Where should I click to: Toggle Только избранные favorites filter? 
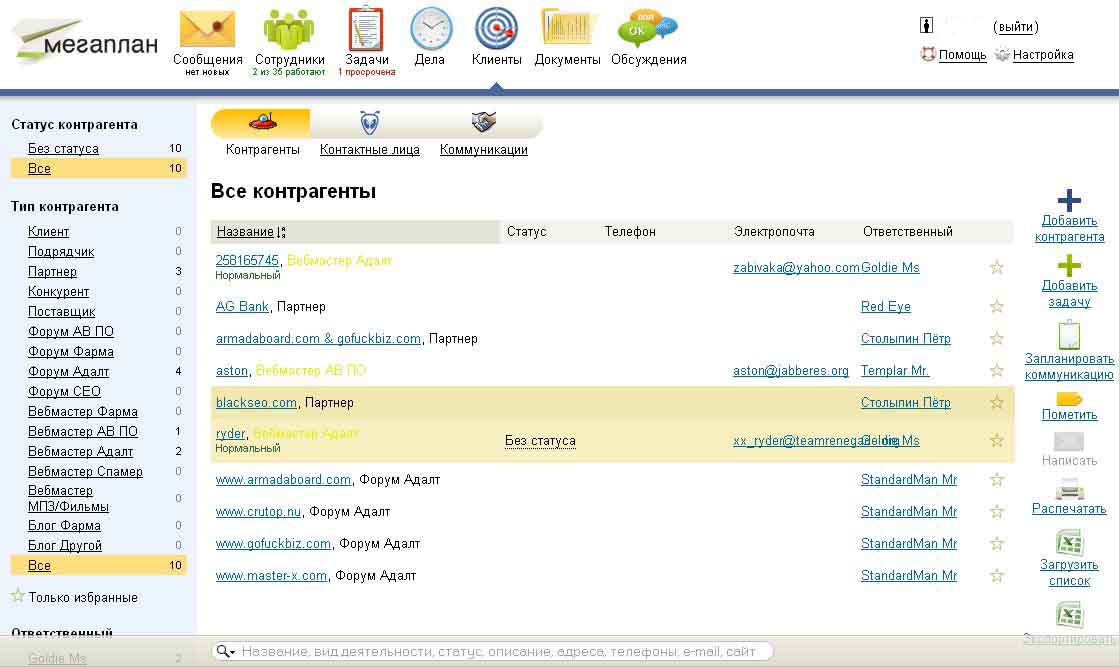click(75, 597)
